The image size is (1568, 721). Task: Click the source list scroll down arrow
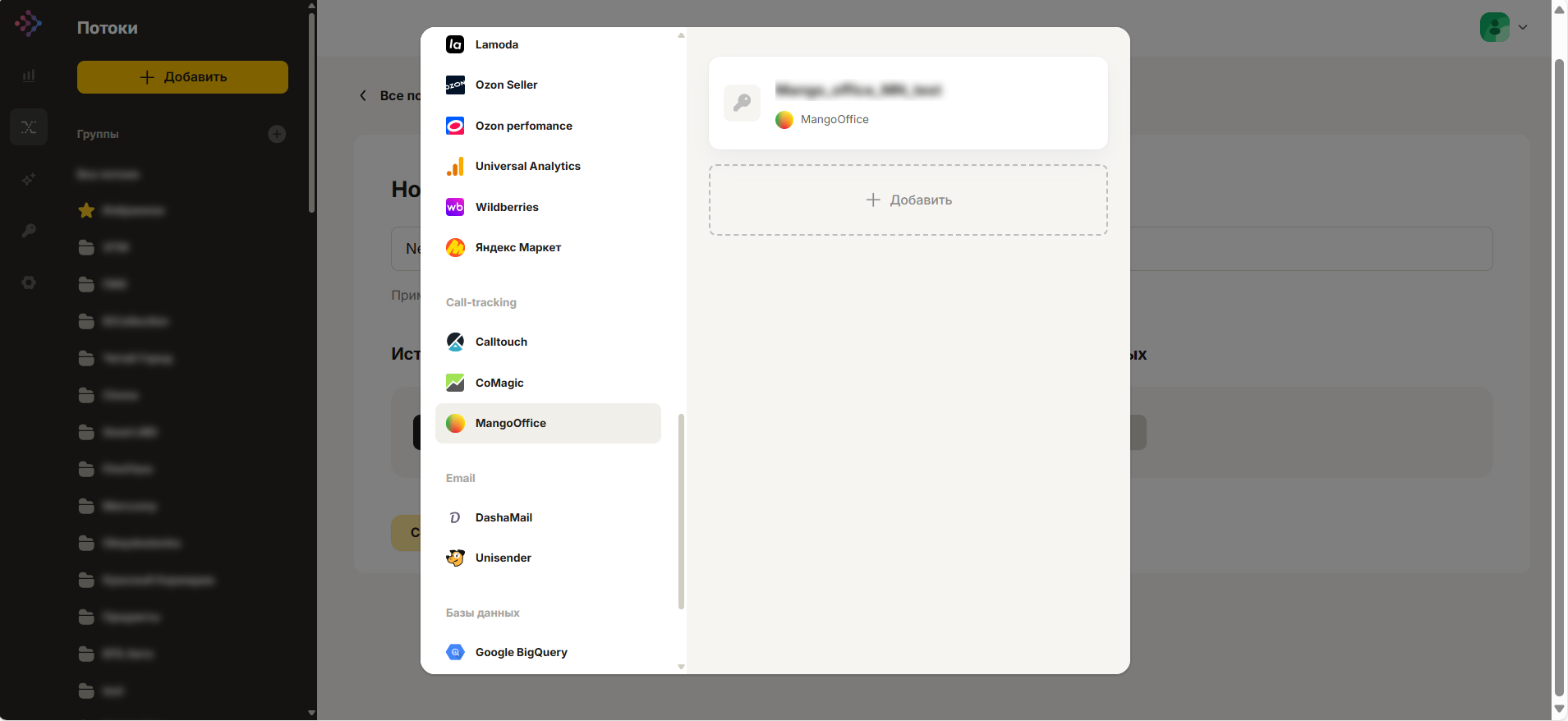pyautogui.click(x=681, y=667)
